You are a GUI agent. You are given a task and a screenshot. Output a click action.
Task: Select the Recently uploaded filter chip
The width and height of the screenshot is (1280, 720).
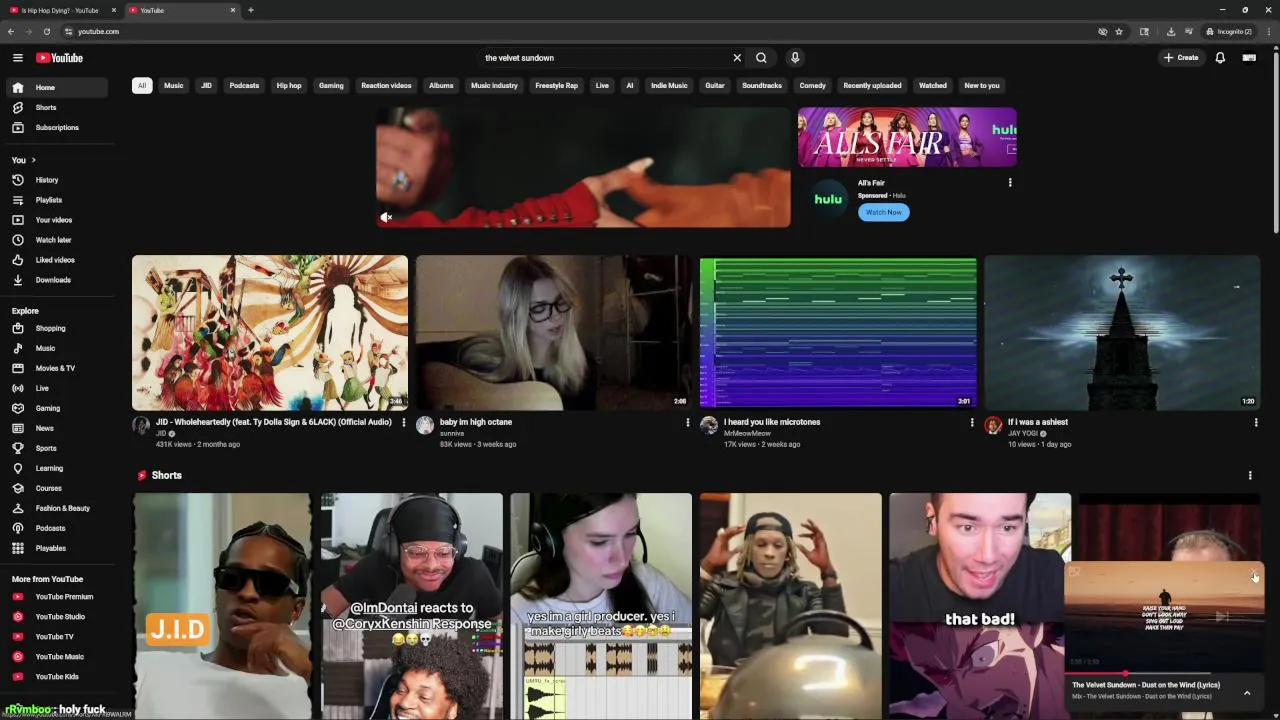[872, 86]
